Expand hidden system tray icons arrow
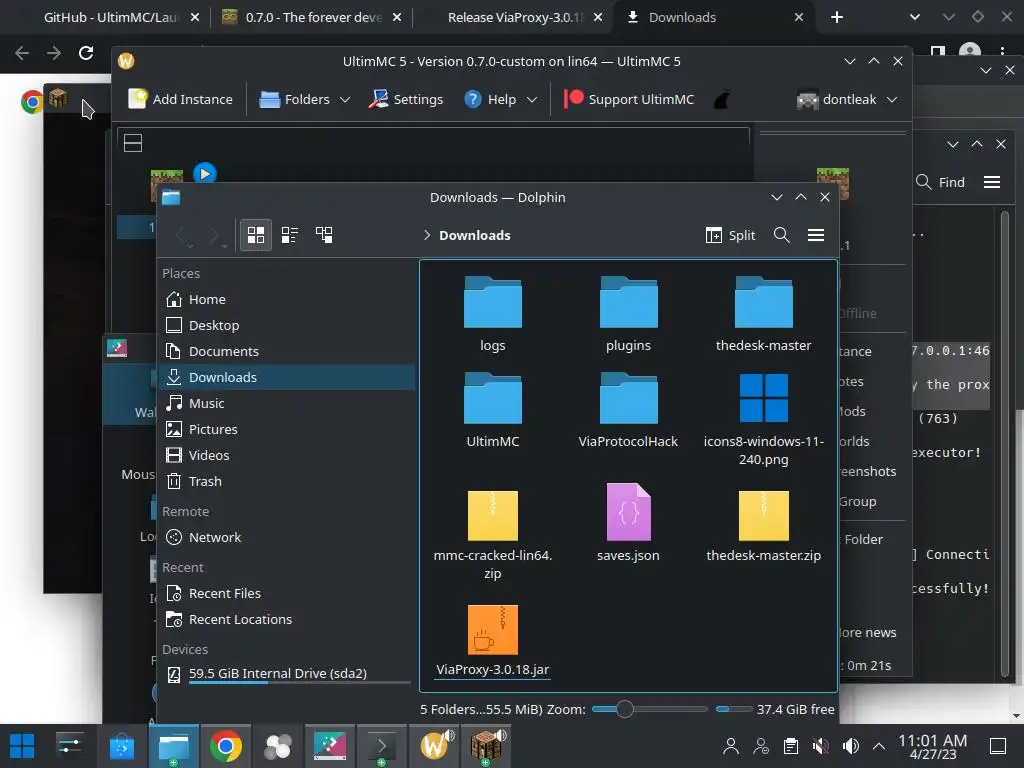This screenshot has width=1024, height=768. click(879, 746)
